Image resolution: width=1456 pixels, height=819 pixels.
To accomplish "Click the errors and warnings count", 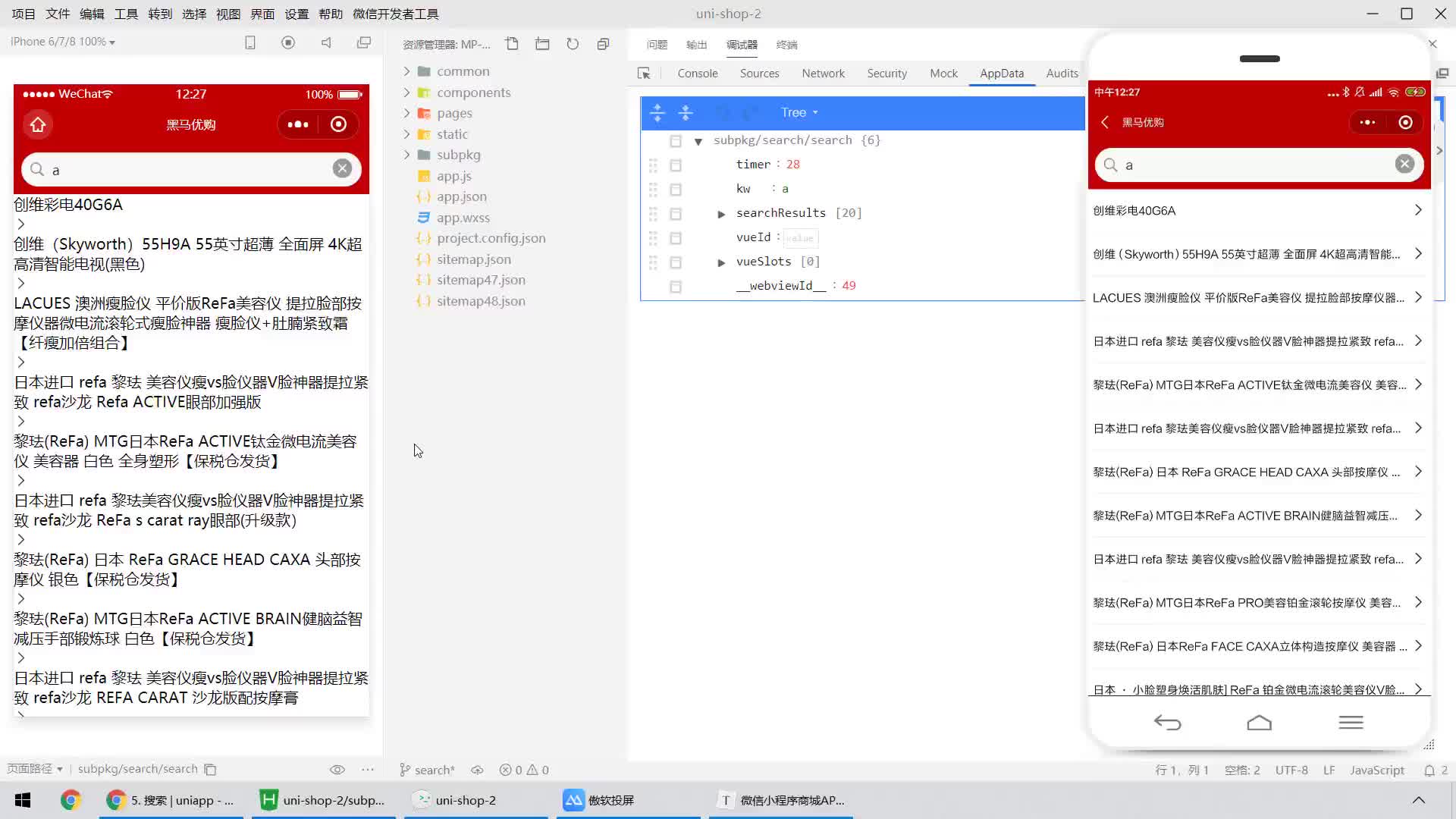I will tap(524, 770).
